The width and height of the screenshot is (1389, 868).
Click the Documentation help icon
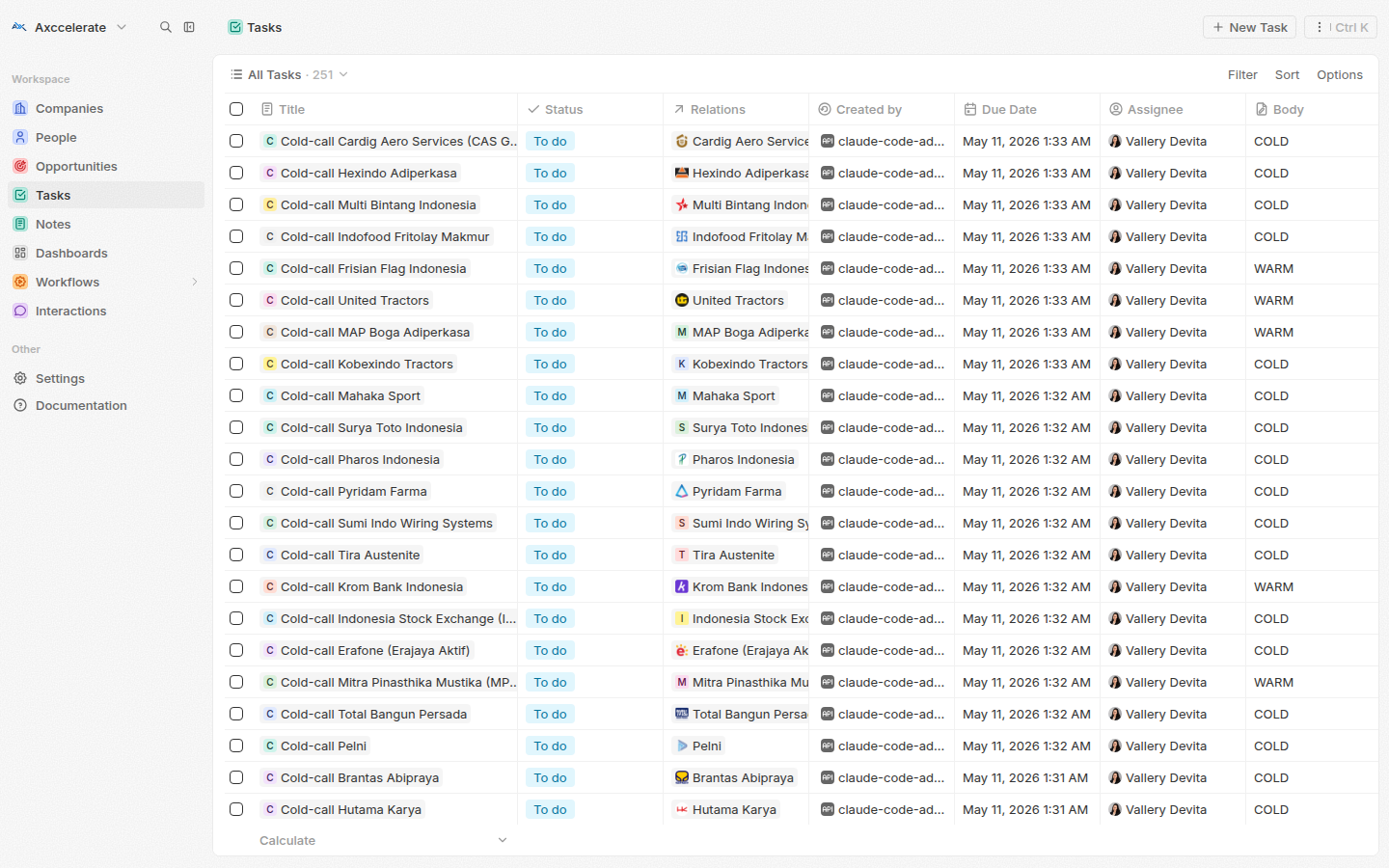tap(20, 405)
